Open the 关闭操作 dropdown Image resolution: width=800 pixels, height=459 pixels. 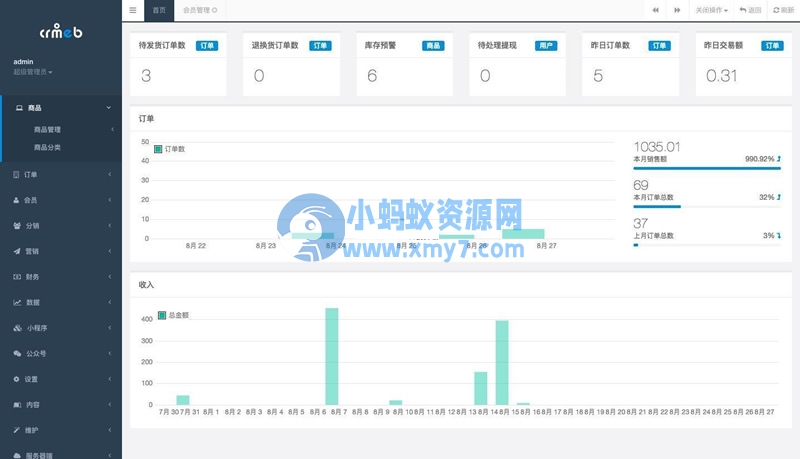[x=712, y=10]
